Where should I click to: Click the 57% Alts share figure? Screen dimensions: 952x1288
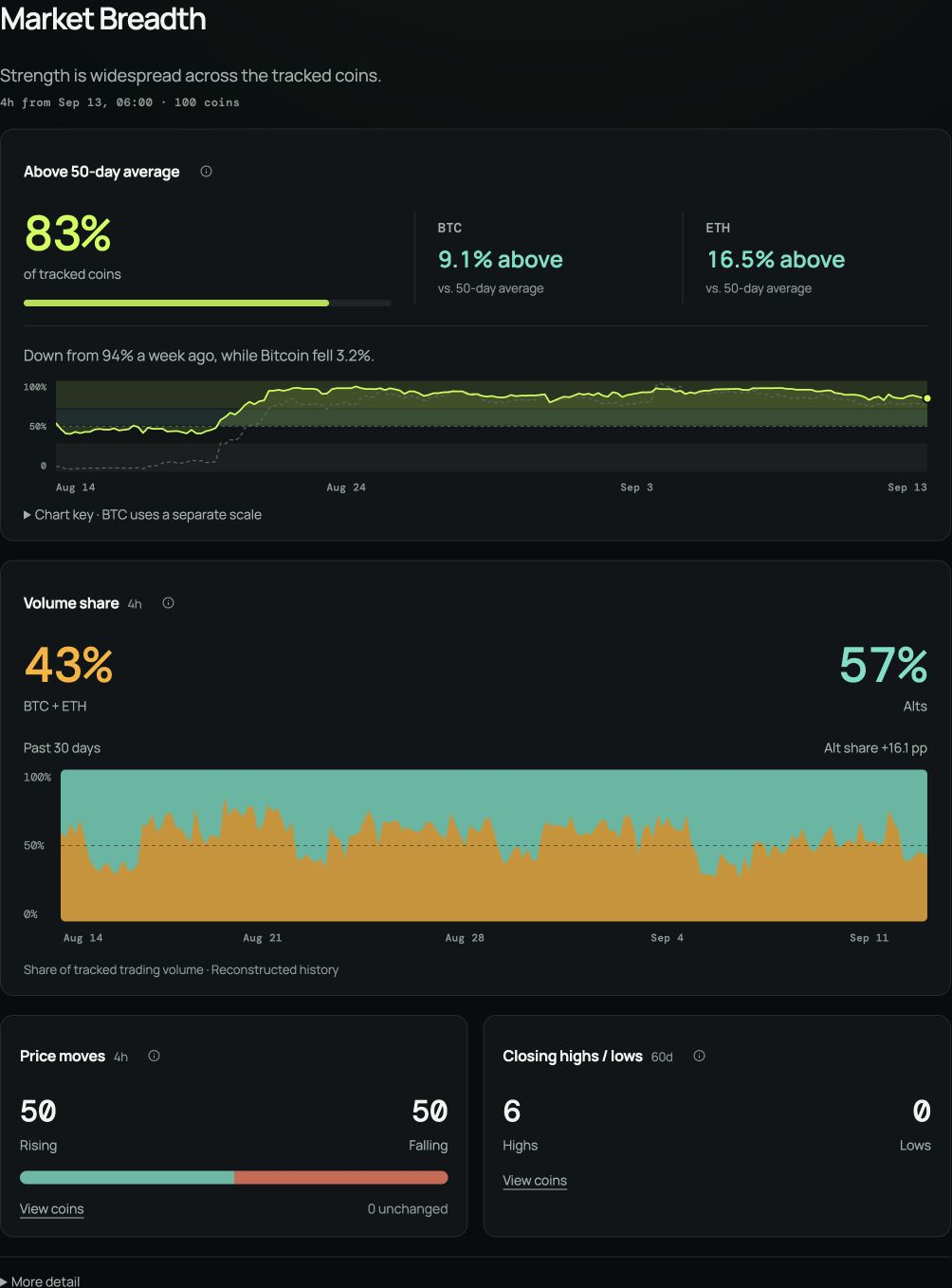point(884,665)
